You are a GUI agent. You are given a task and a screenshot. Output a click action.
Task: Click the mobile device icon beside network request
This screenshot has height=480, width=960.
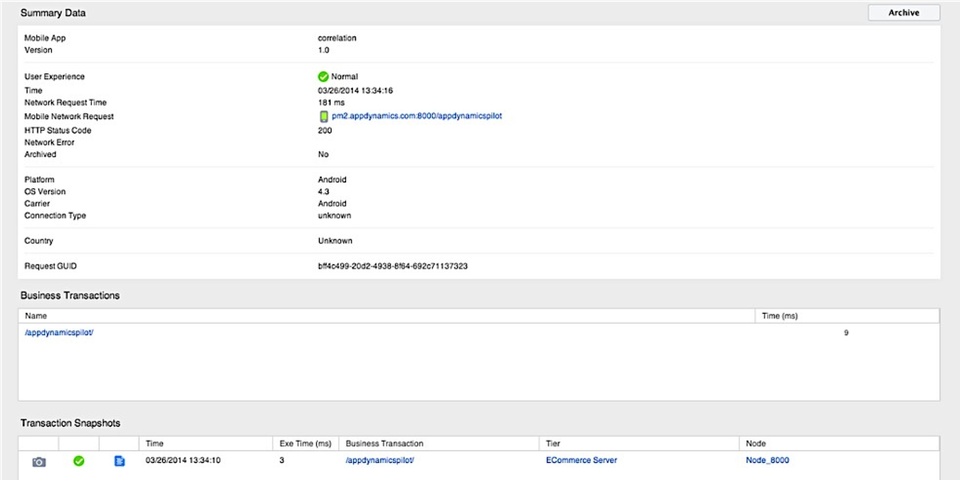pyautogui.click(x=323, y=116)
